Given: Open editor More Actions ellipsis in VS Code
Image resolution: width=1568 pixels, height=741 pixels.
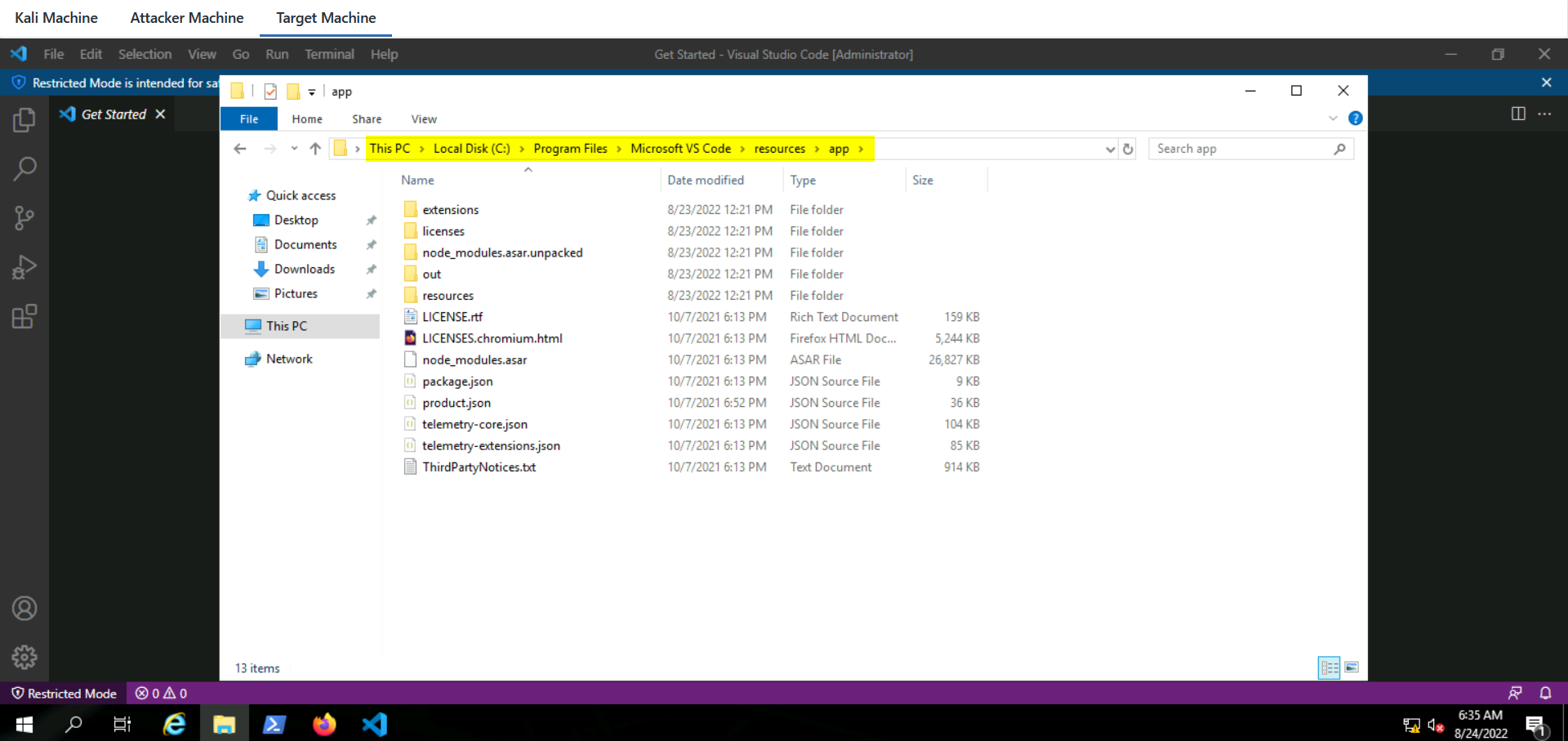Looking at the screenshot, I should [x=1544, y=114].
